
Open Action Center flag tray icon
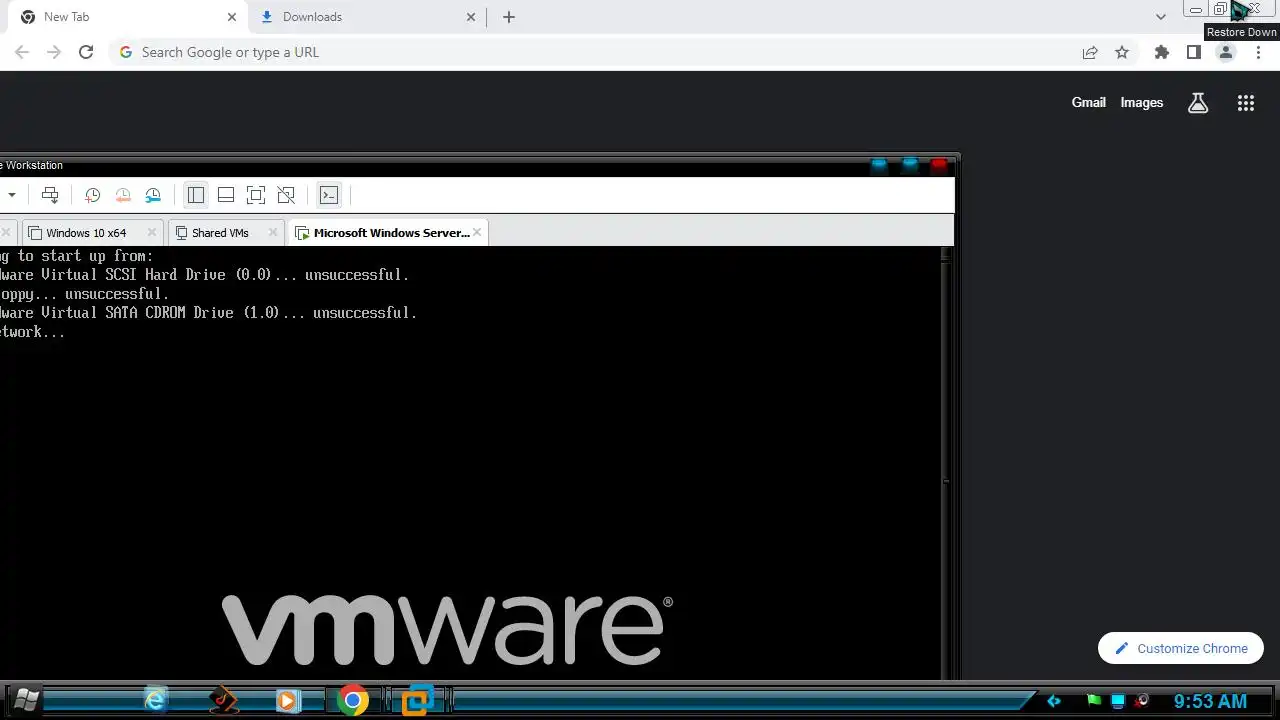1094,701
